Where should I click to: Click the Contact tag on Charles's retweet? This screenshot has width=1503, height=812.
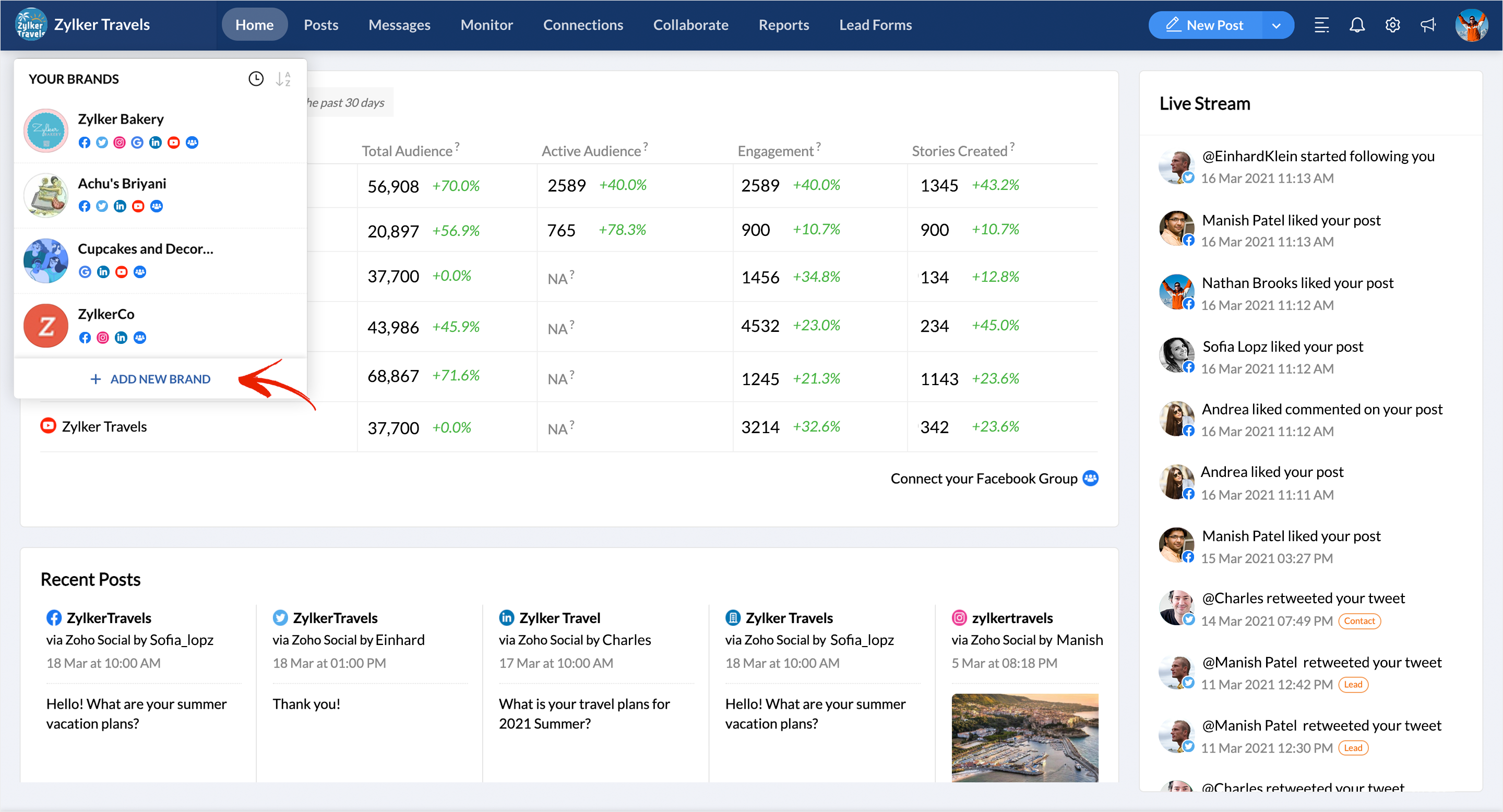click(x=1359, y=620)
